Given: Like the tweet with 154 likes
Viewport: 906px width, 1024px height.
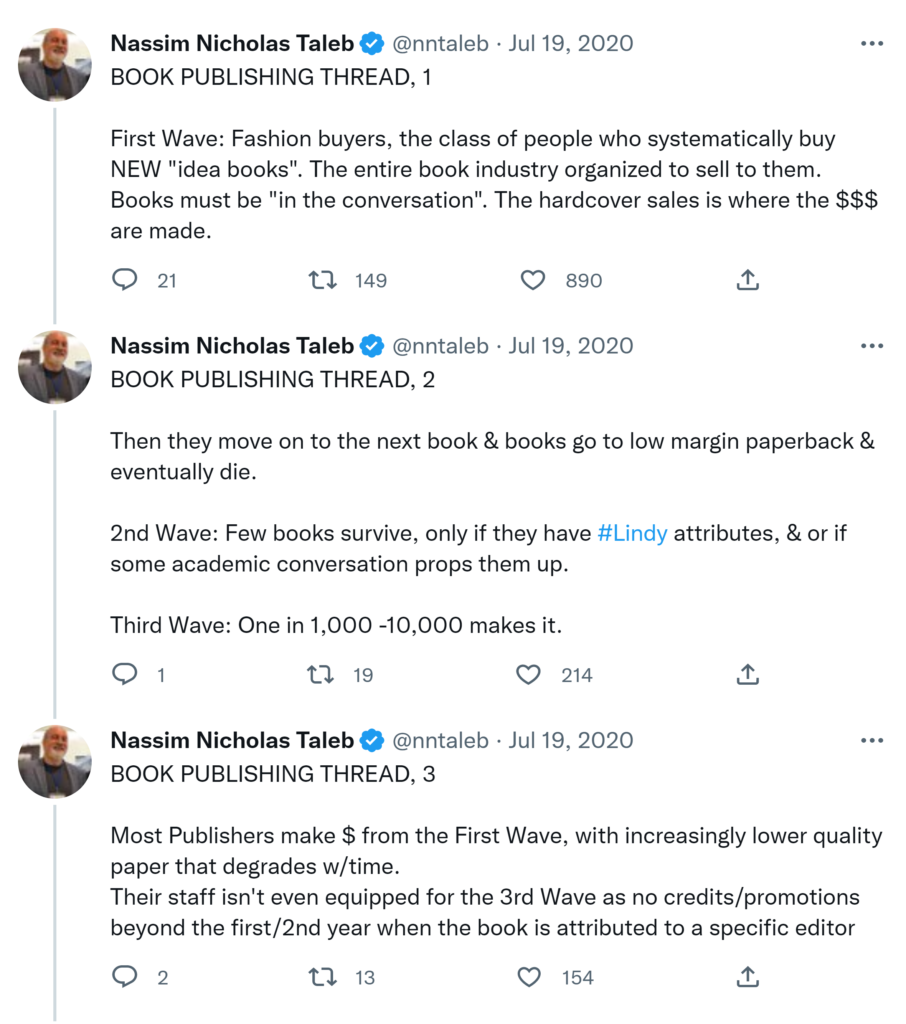Looking at the screenshot, I should tap(528, 977).
